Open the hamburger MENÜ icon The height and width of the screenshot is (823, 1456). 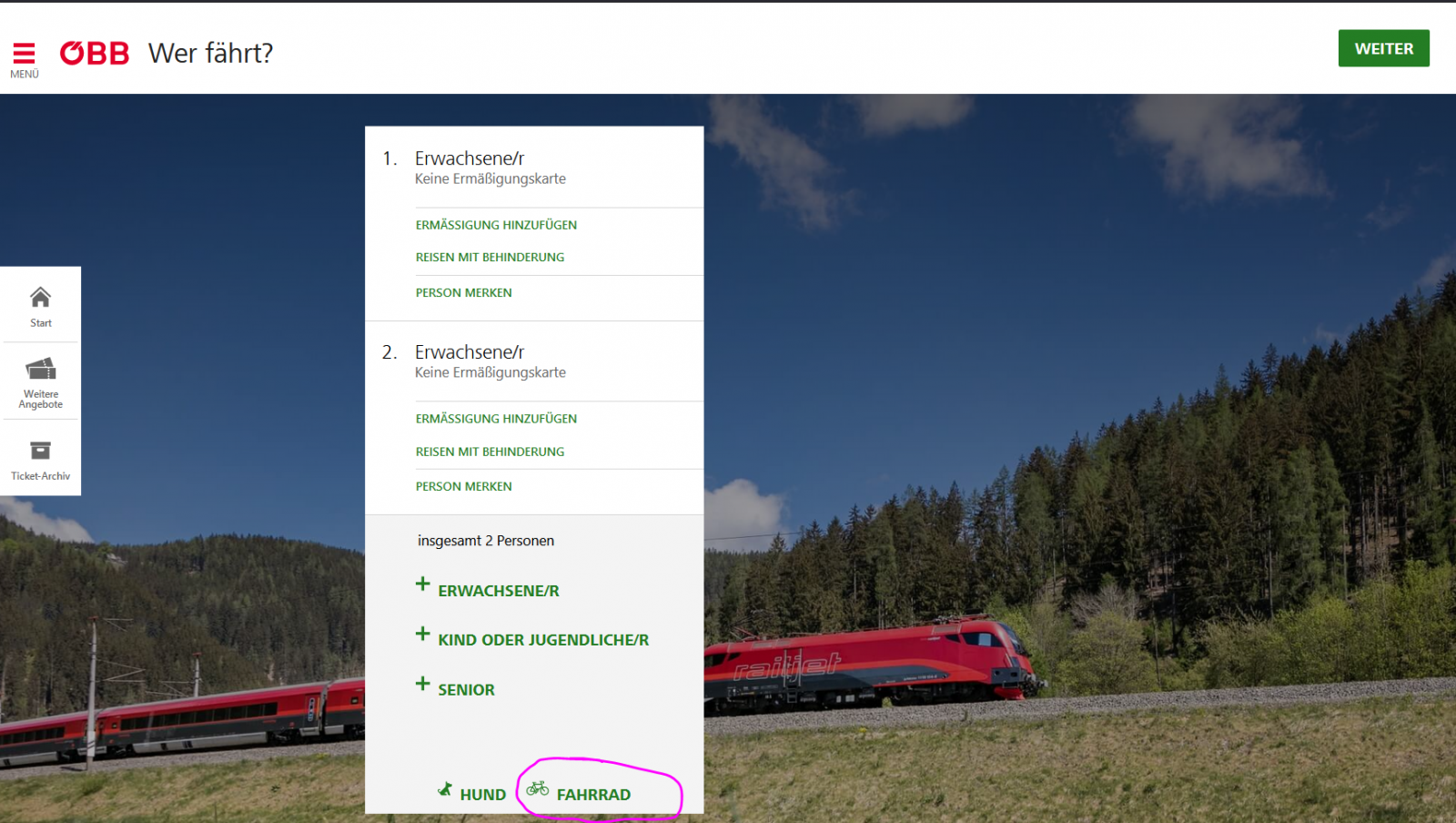[x=24, y=54]
